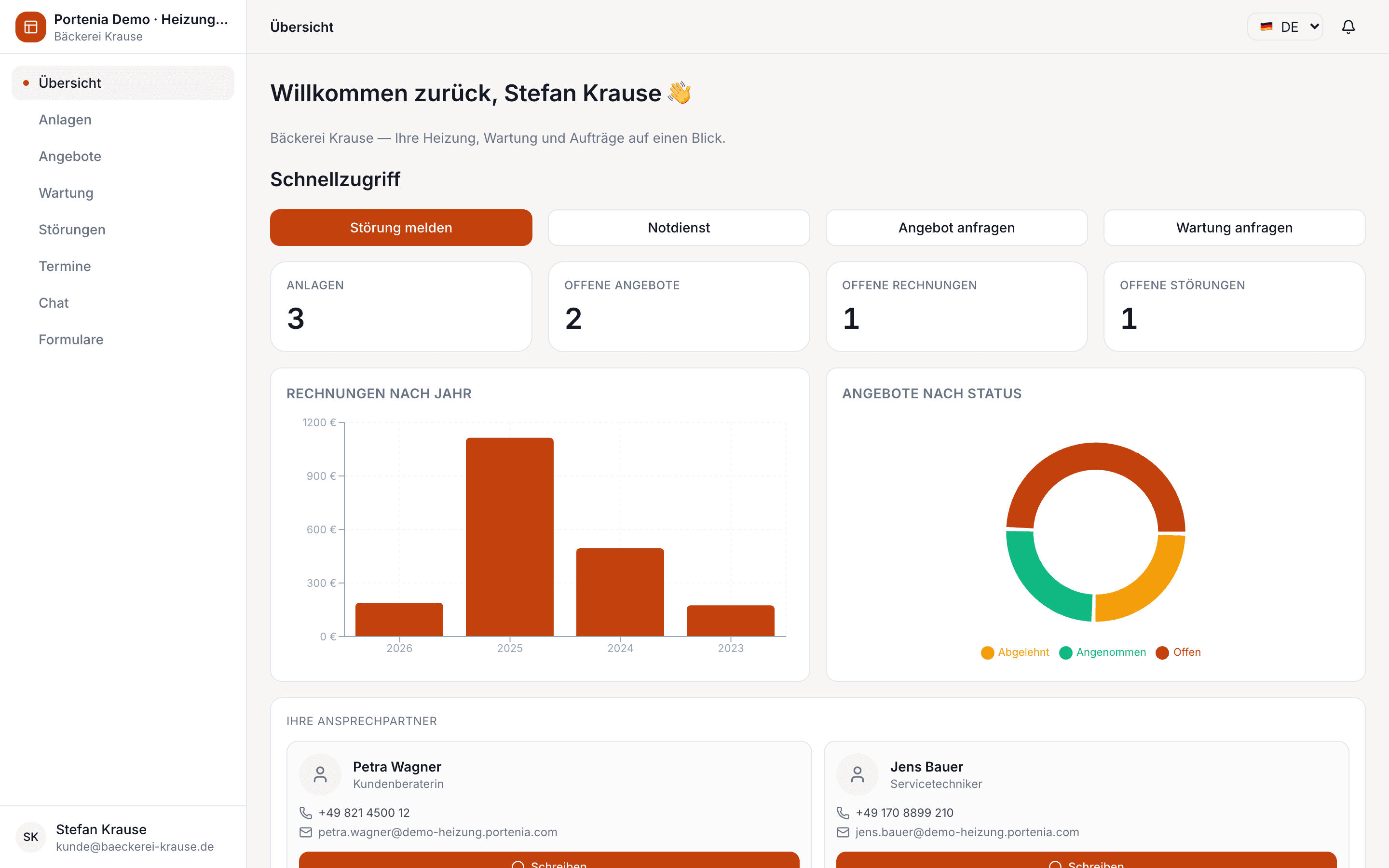Click the phone icon next to +49 821 4500 12
Viewport: 1389px width, 868px height.
coord(306,813)
